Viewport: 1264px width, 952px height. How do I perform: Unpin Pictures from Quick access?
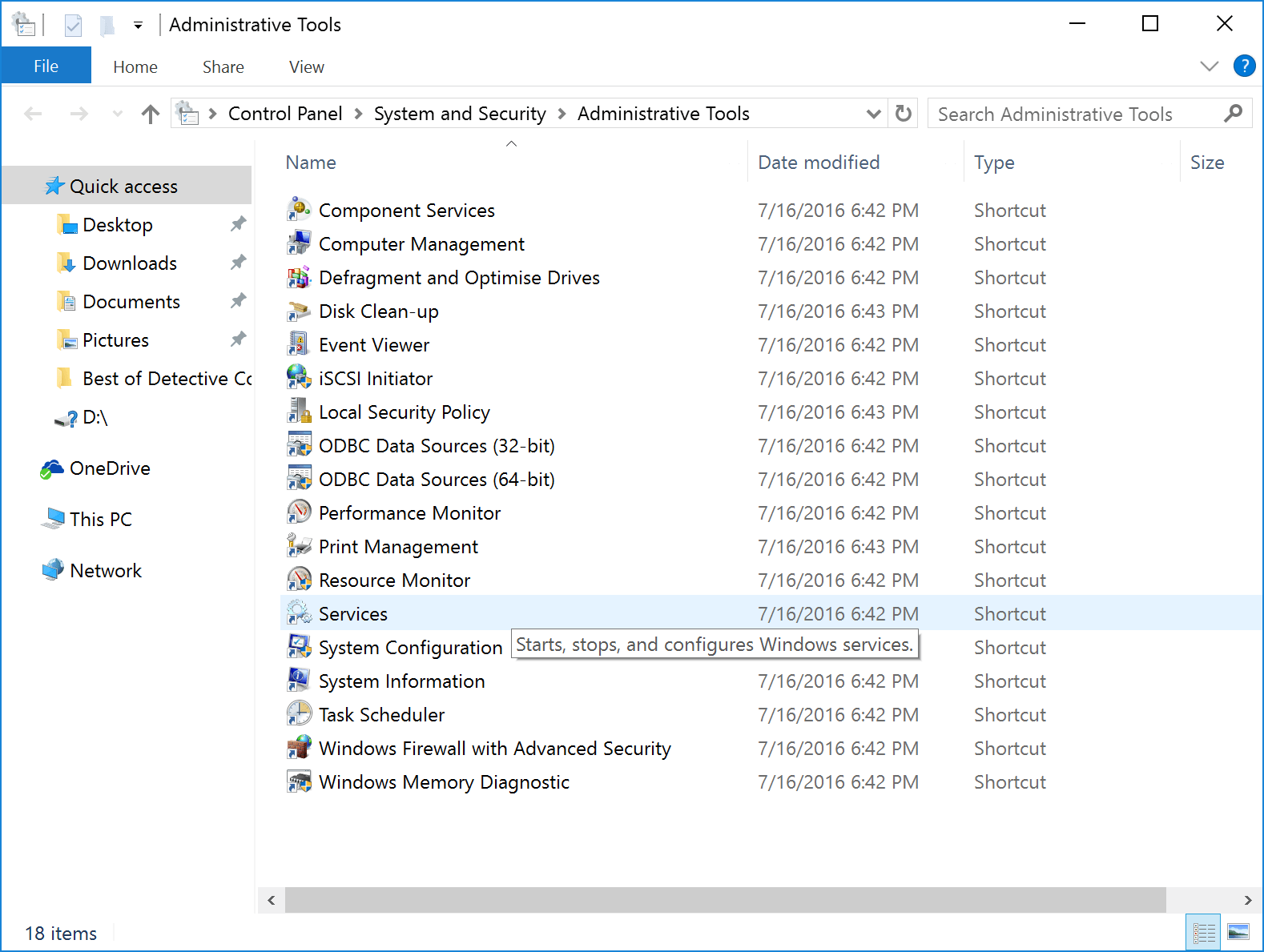pyautogui.click(x=238, y=339)
